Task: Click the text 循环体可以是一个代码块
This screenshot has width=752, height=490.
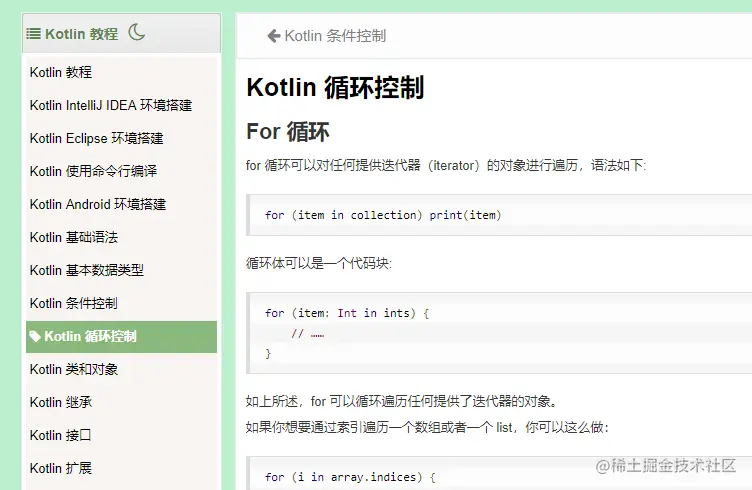Action: pos(318,263)
